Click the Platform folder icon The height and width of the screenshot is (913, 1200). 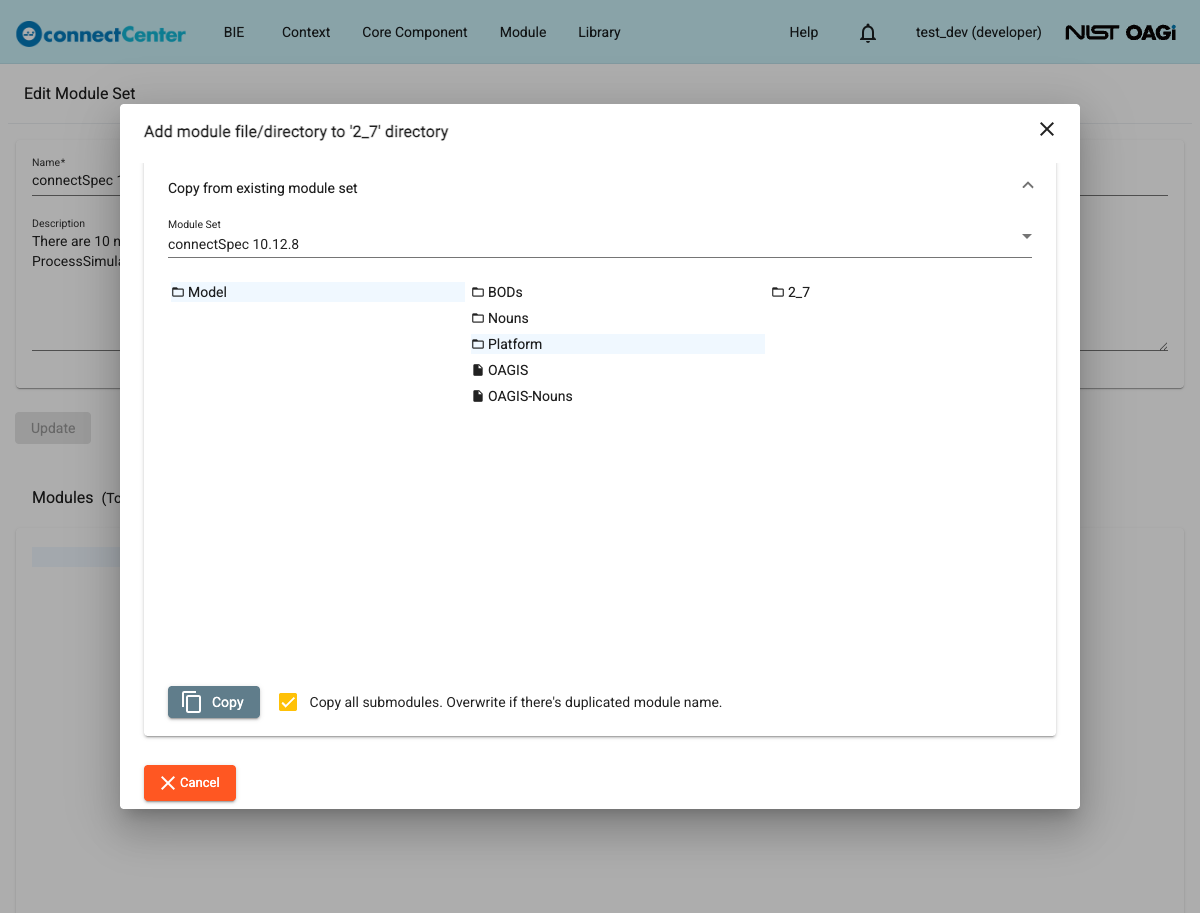tap(478, 344)
